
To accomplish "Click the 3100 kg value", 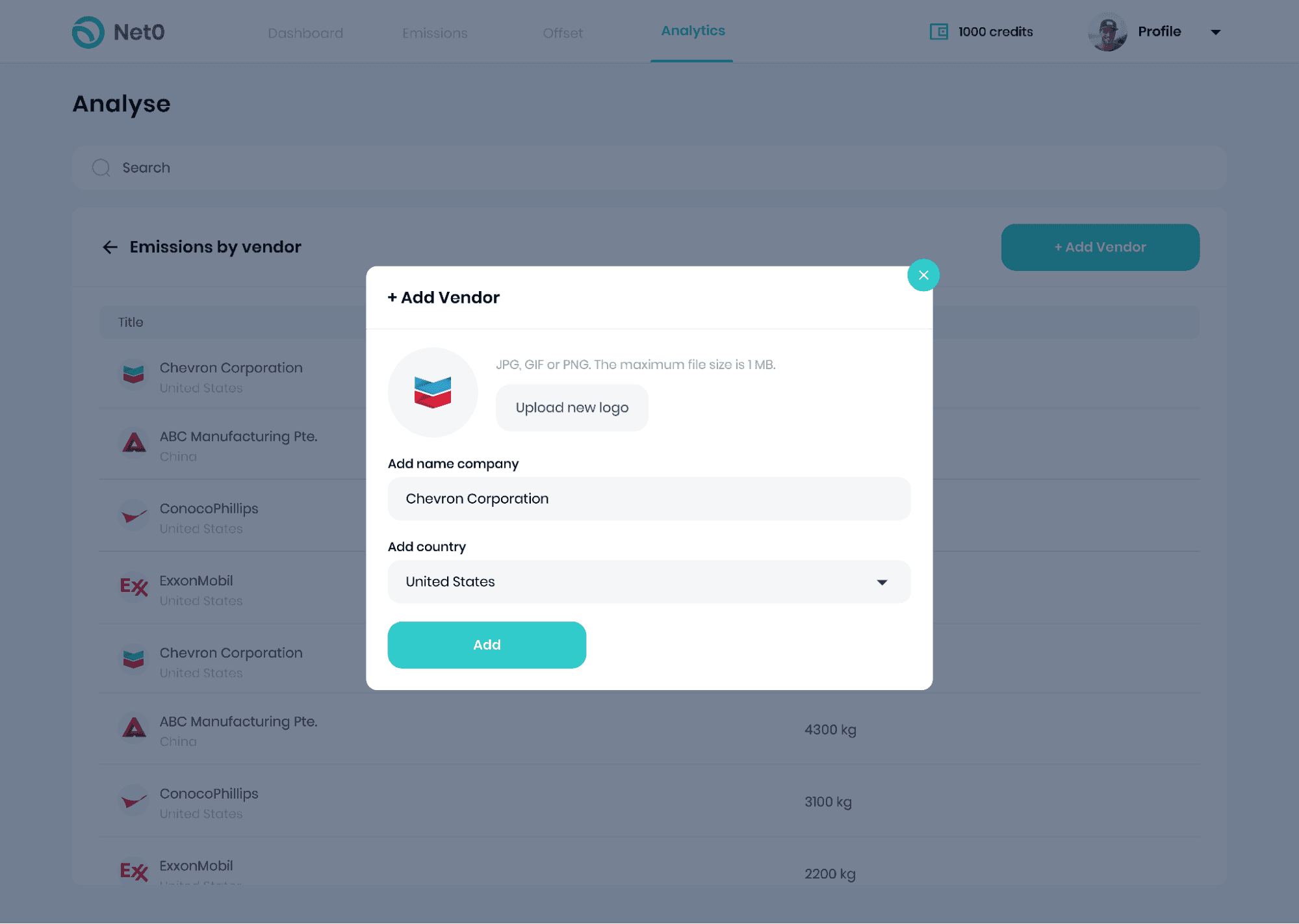I will pos(828,802).
